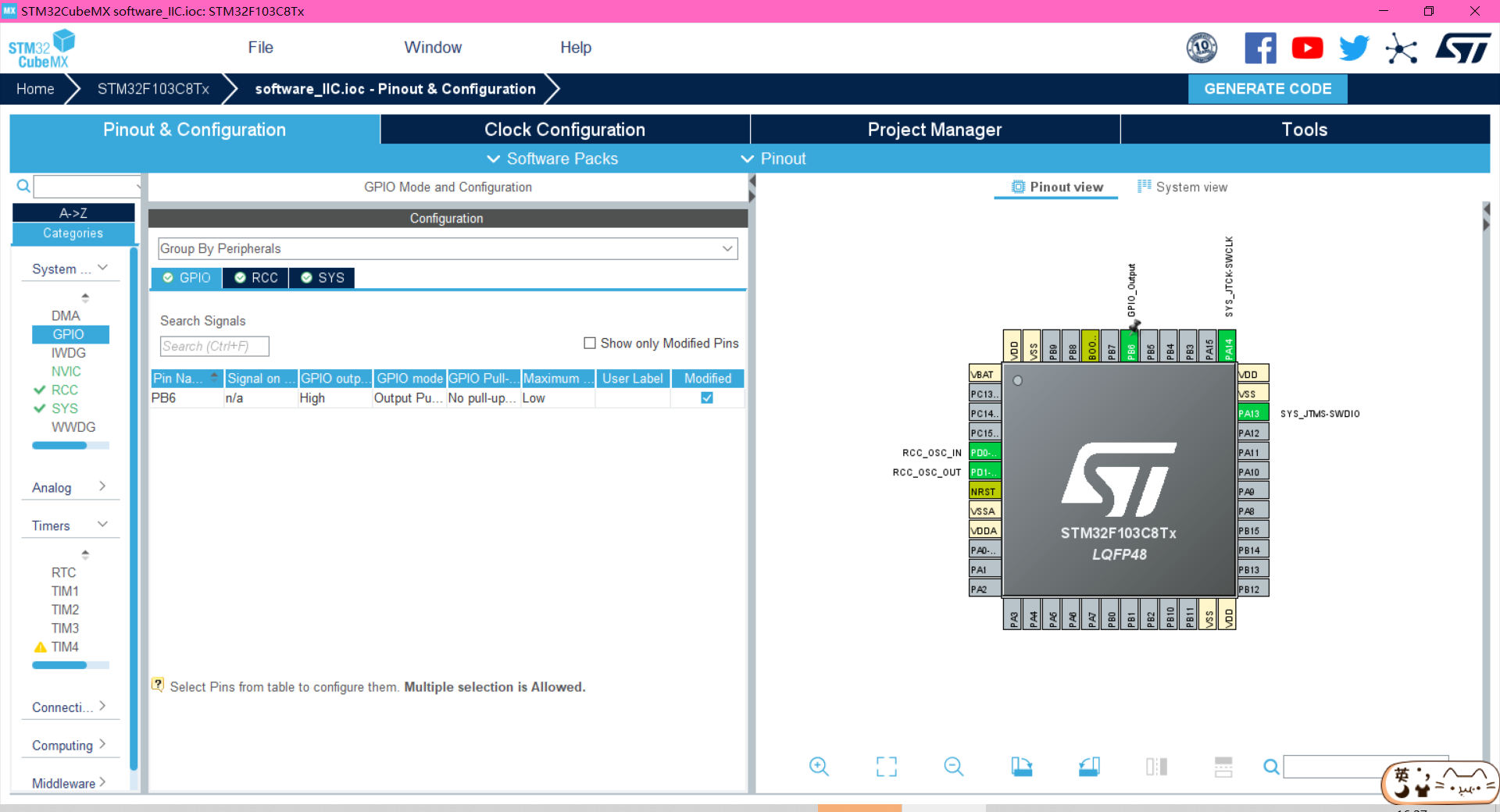The image size is (1500, 812).
Task: Go to Home via breadcrumb link
Action: click(x=34, y=88)
